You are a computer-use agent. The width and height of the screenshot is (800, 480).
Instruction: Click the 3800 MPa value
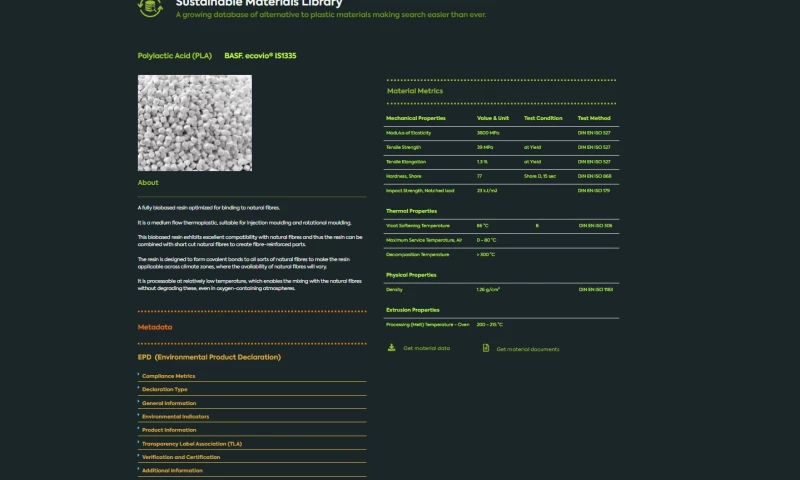coord(488,133)
